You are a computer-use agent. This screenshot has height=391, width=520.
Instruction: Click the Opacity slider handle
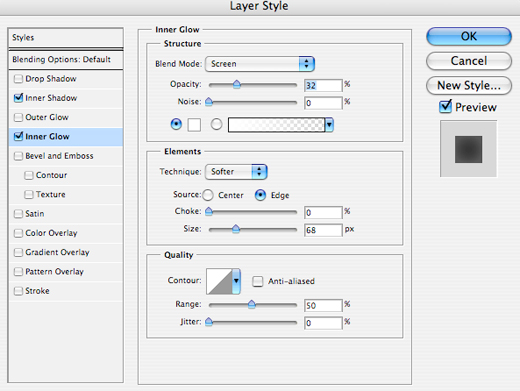[237, 84]
